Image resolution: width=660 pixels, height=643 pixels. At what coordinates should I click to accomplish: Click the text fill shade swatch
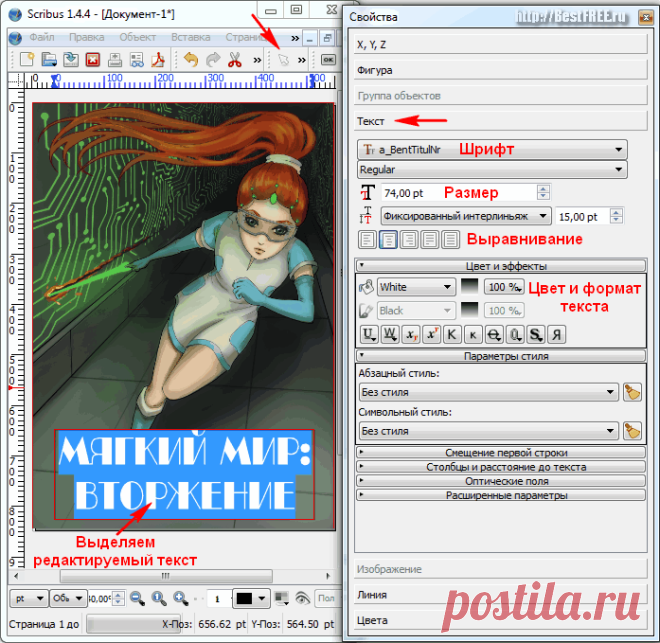coord(469,287)
